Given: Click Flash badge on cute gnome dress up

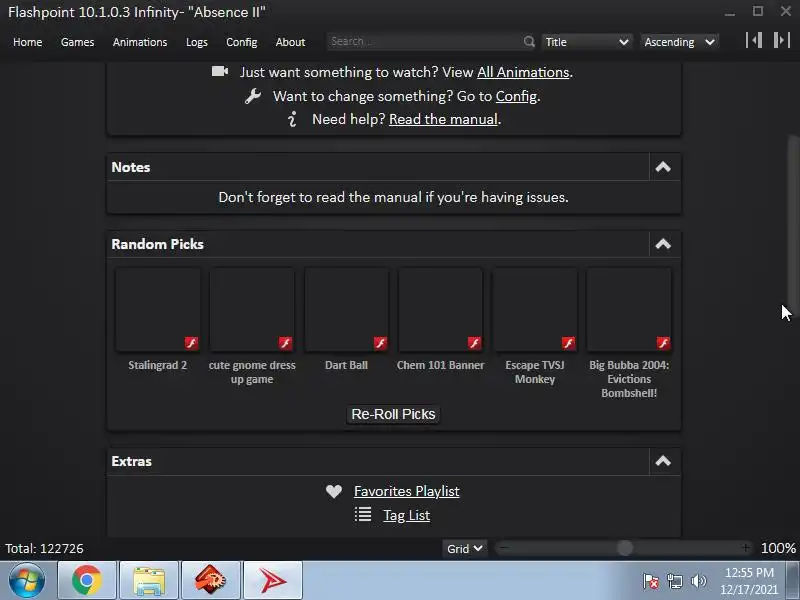Looking at the screenshot, I should pyautogui.click(x=285, y=343).
